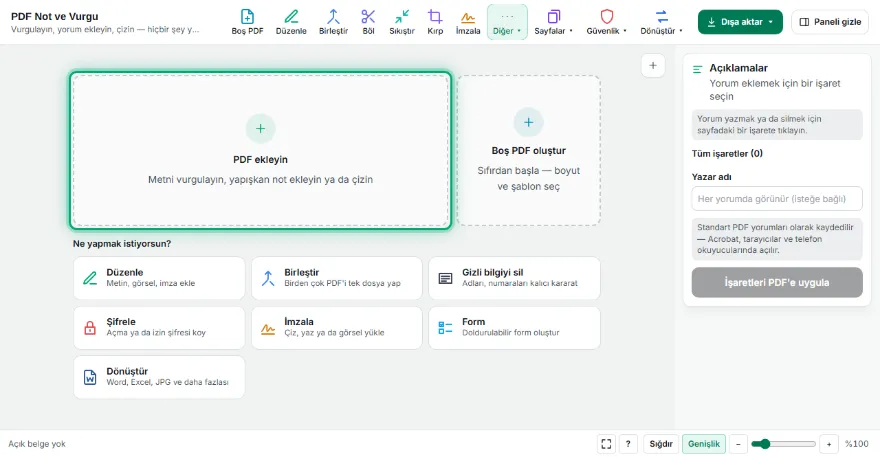Click the form fields icon on Form card
880x457 pixels.
click(x=446, y=328)
